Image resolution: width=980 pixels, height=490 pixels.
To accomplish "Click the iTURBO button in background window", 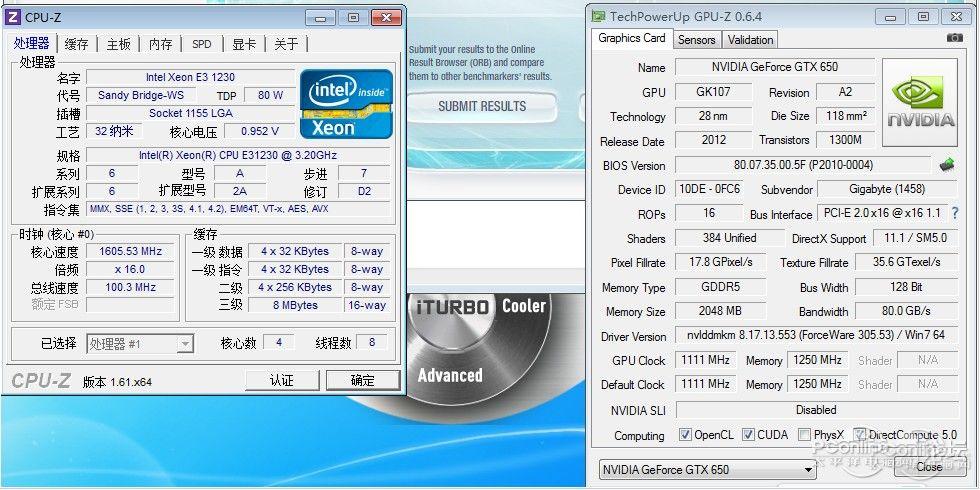I will 450,306.
